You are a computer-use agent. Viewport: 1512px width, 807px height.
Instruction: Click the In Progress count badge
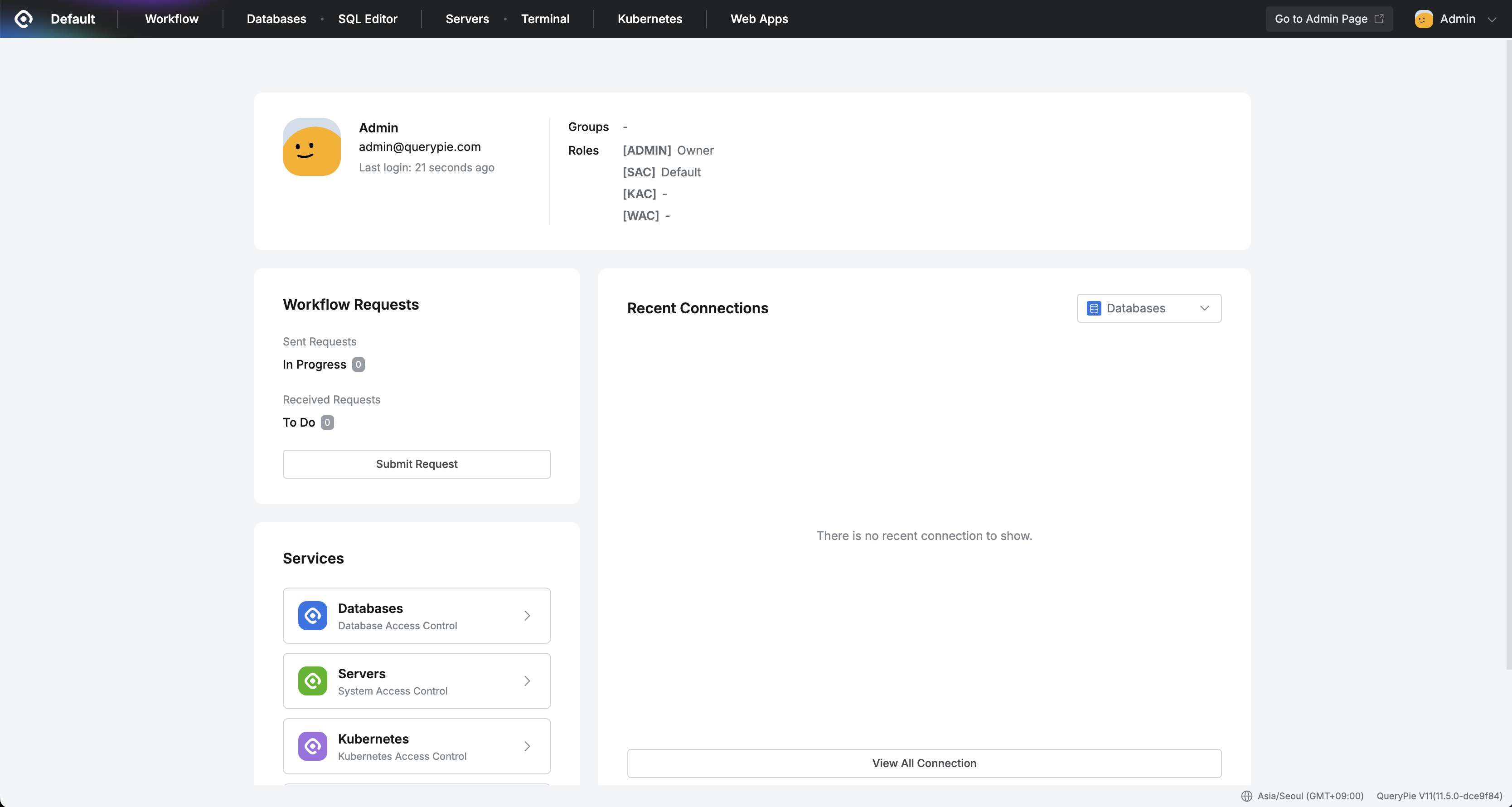[358, 364]
